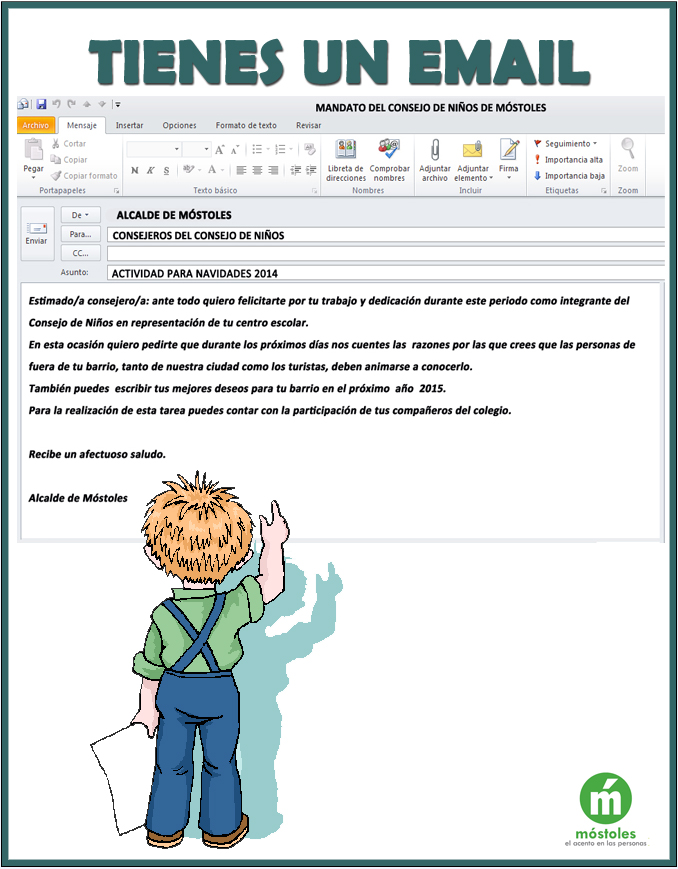This screenshot has width=678, height=869.
Task: Click the Save icon in quick access toolbar
Action: (41, 104)
